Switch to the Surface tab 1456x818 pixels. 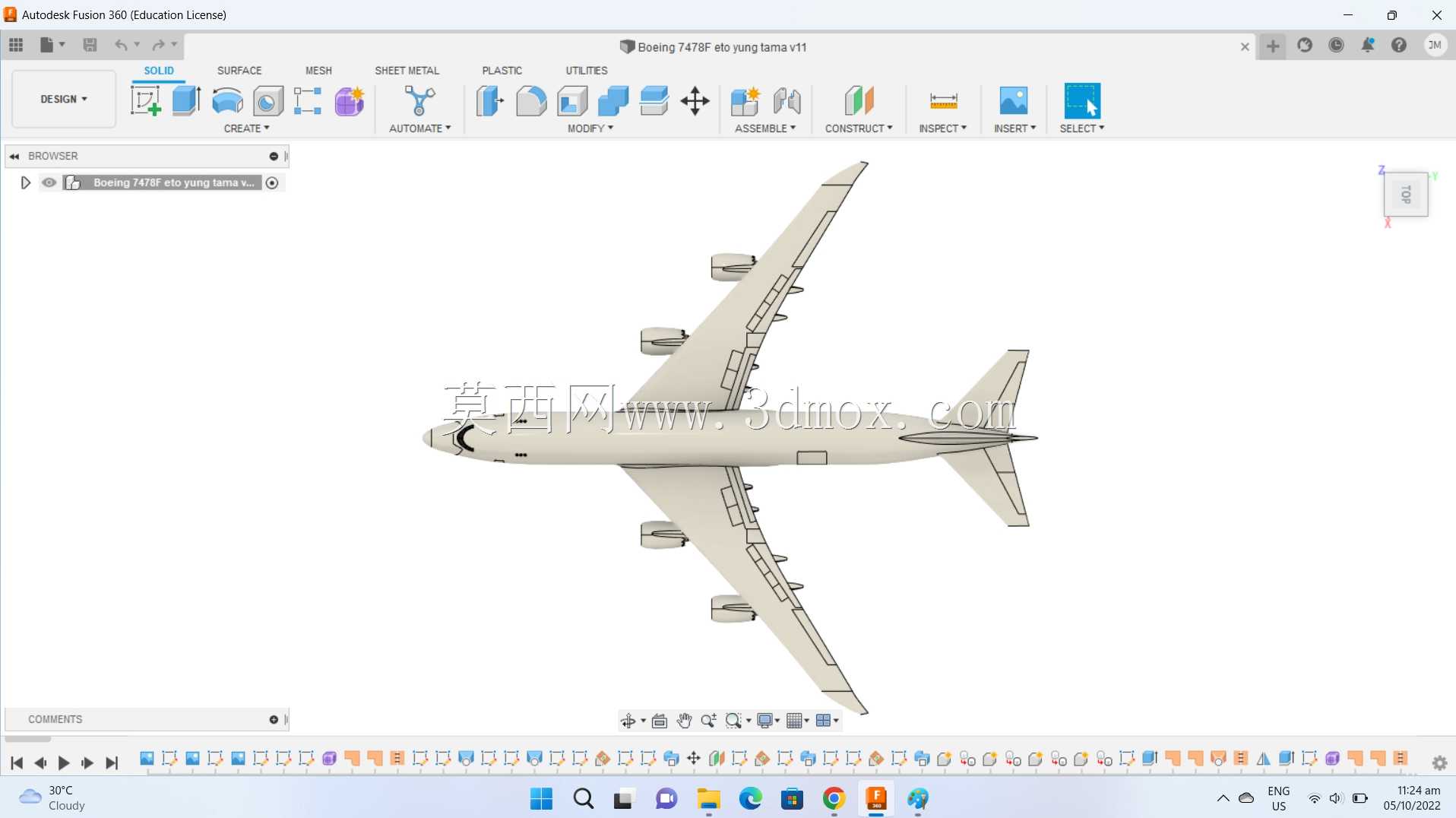[239, 71]
